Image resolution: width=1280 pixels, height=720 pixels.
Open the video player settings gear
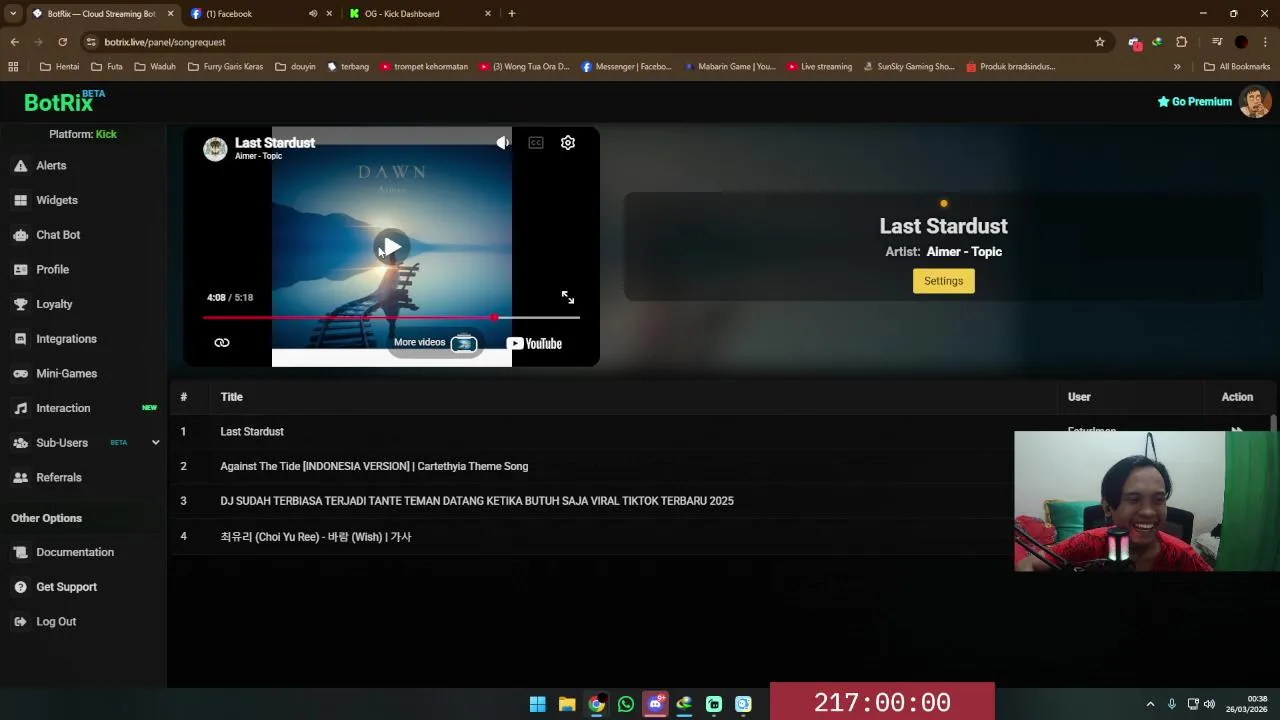(568, 143)
